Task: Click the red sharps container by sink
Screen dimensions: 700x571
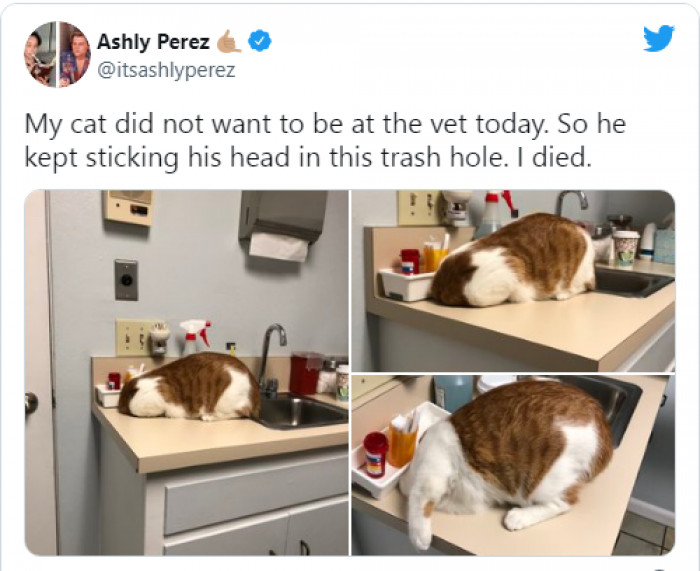Action: (306, 374)
